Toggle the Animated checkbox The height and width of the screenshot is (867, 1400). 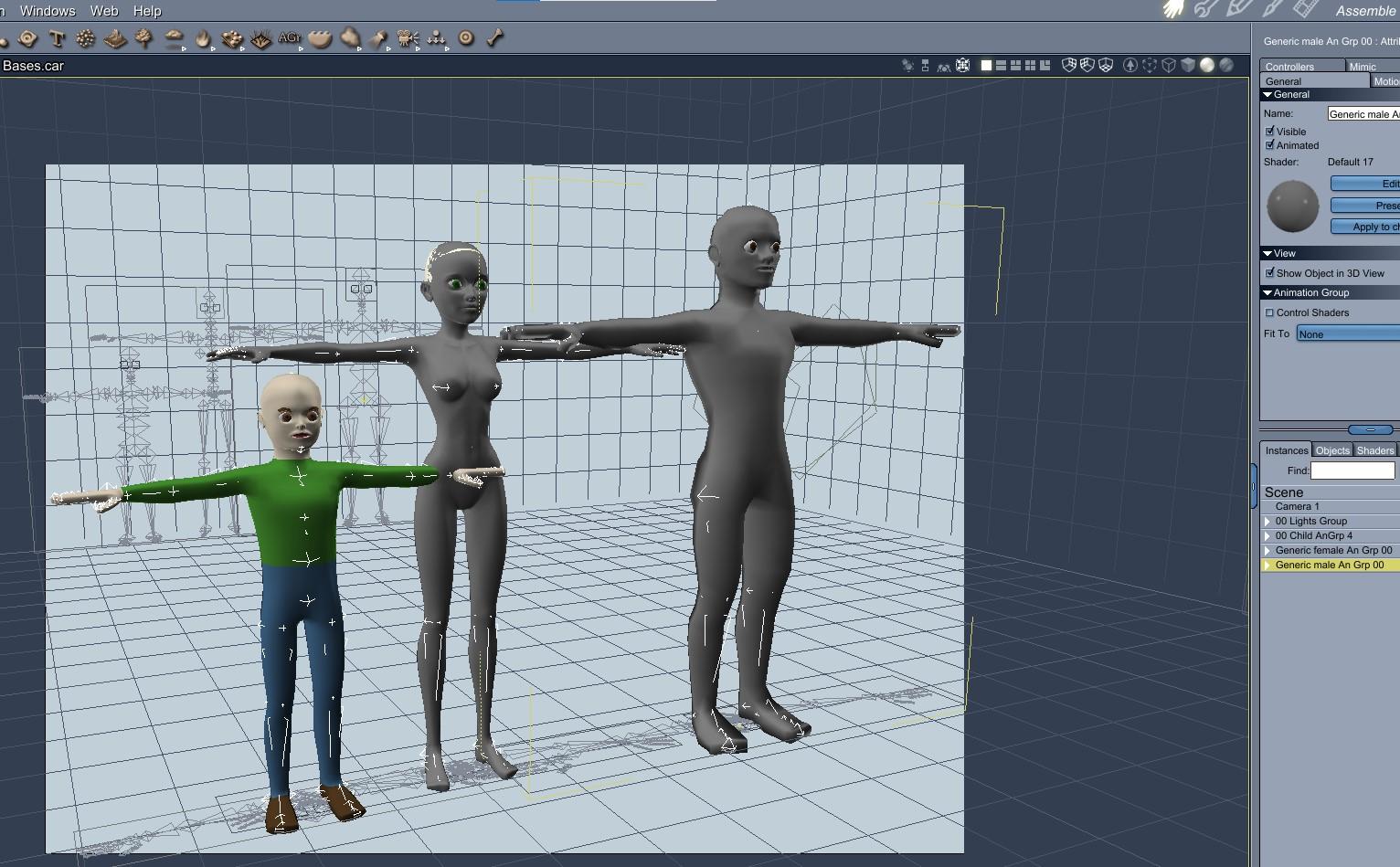pyautogui.click(x=1269, y=145)
